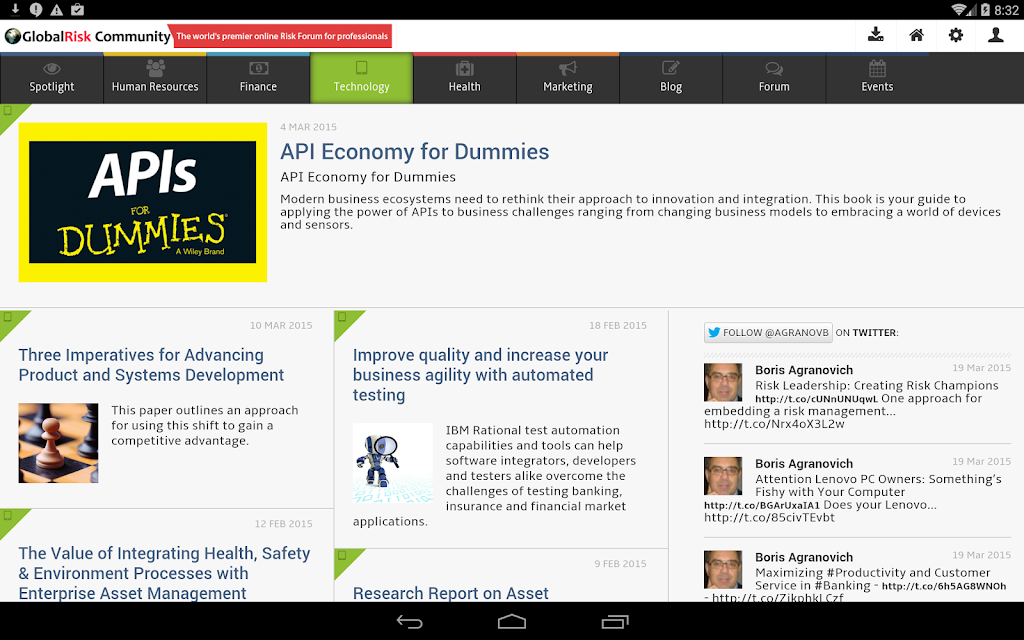This screenshot has height=640, width=1024.
Task: Open Three Imperatives for Advancing article link
Action: (151, 365)
